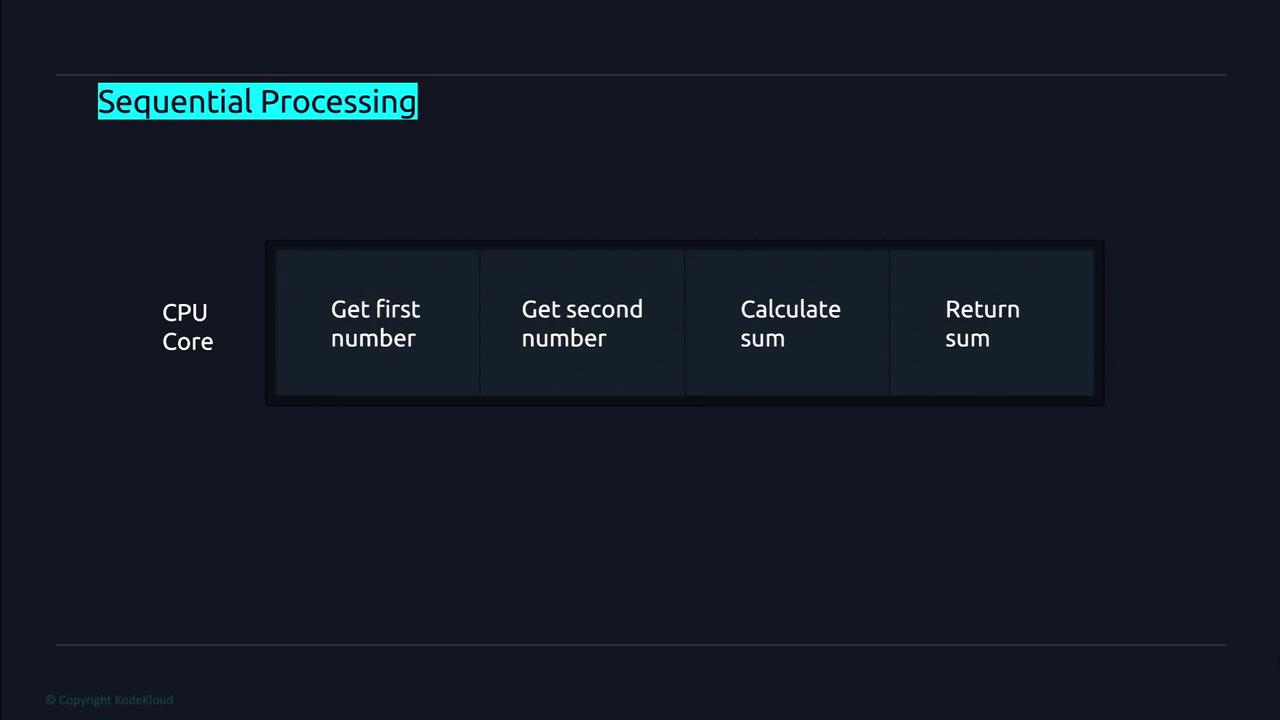Click the word "Sequential" in the title
The height and width of the screenshot is (720, 1280).
point(176,102)
